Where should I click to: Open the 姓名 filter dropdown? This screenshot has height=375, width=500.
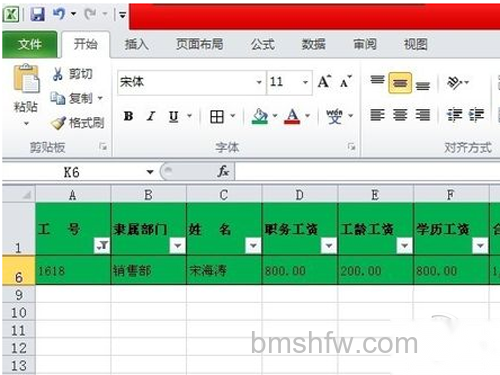(253, 246)
